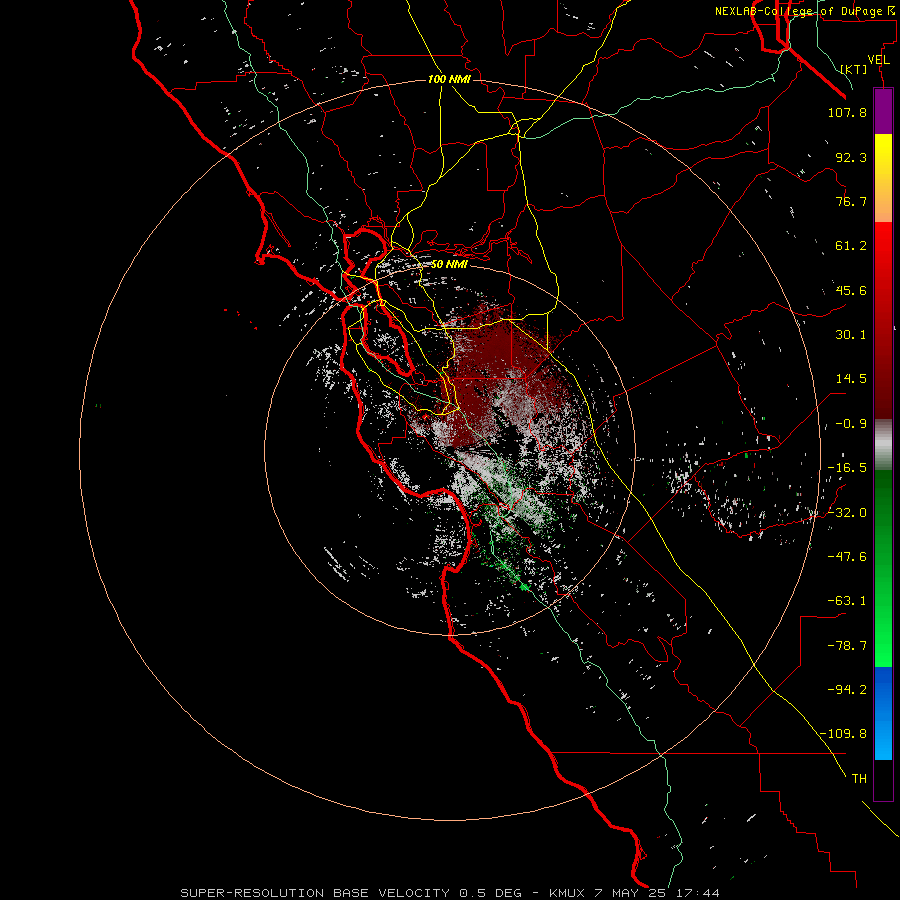Image resolution: width=900 pixels, height=900 pixels.
Task: Click the Super-Resolution Base Velocity caption text
Action: click(450, 893)
